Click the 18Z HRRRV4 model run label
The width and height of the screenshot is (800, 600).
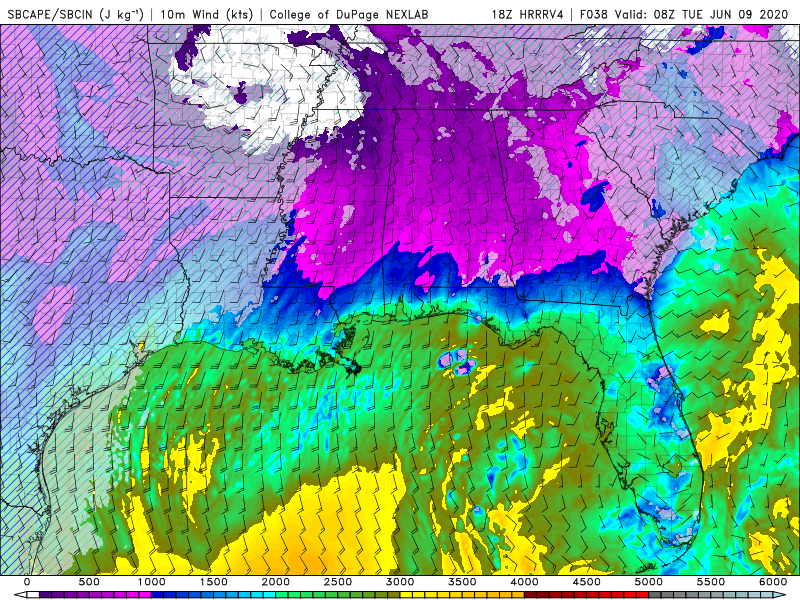pos(527,14)
